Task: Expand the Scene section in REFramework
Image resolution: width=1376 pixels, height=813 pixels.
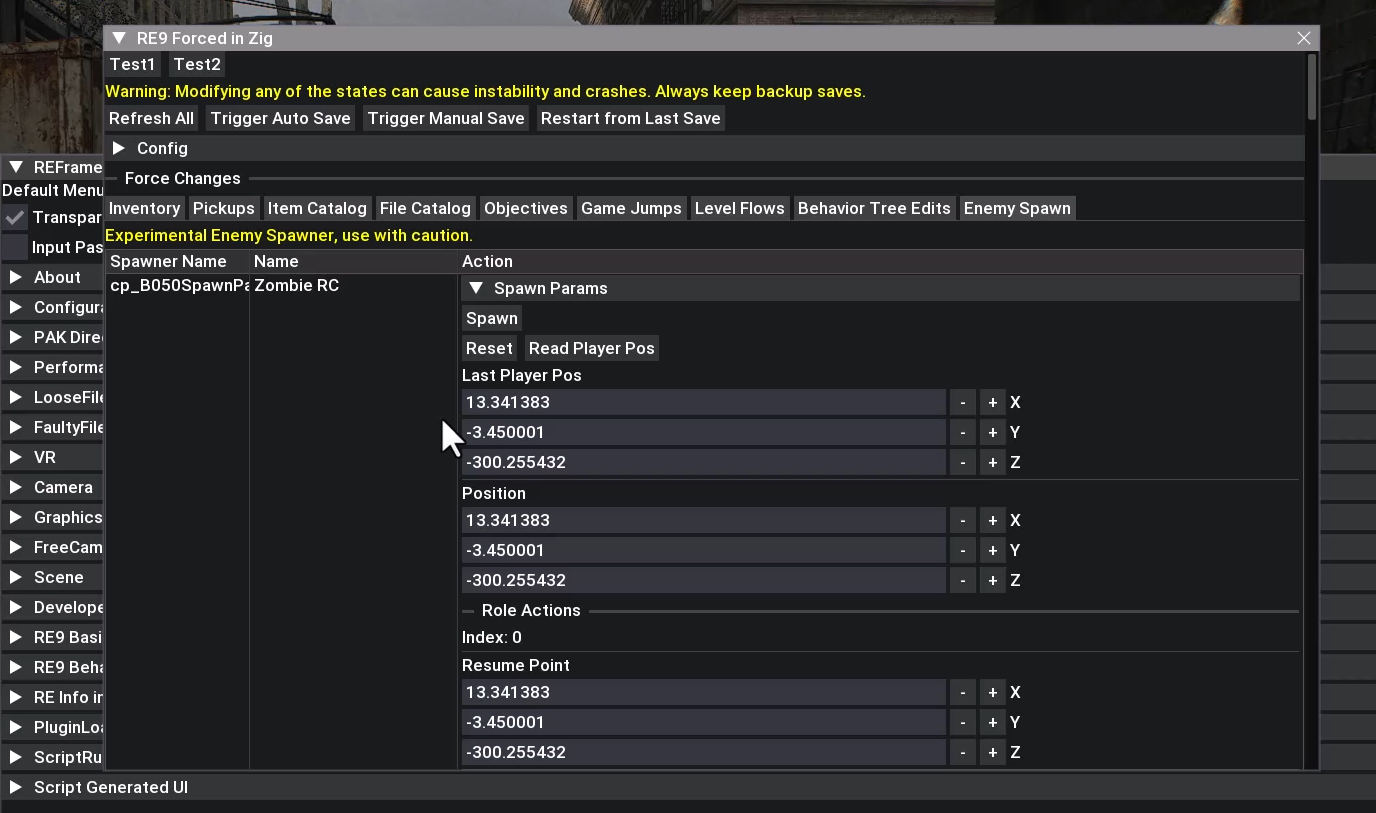Action: coord(52,577)
